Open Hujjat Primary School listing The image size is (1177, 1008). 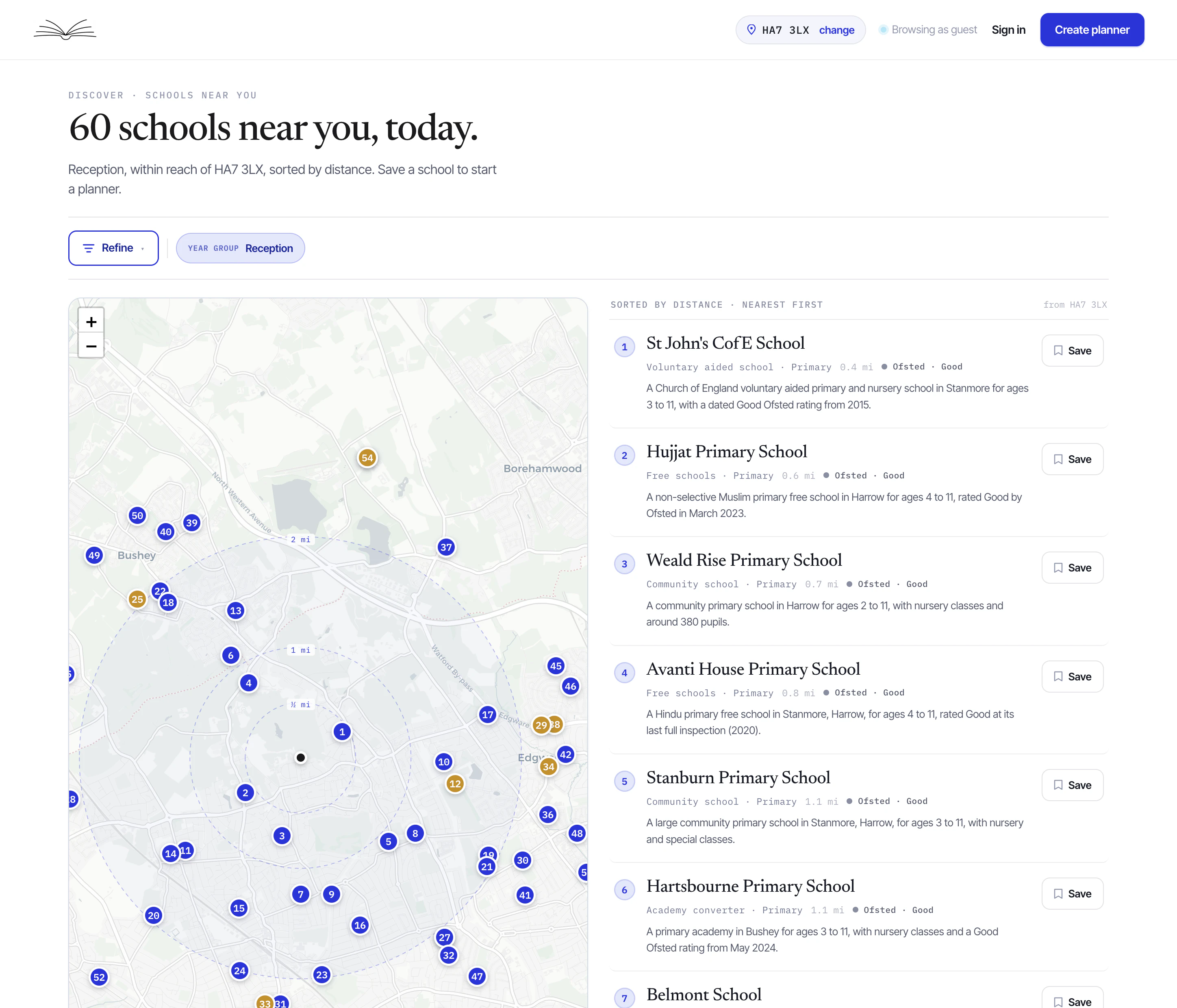click(727, 452)
